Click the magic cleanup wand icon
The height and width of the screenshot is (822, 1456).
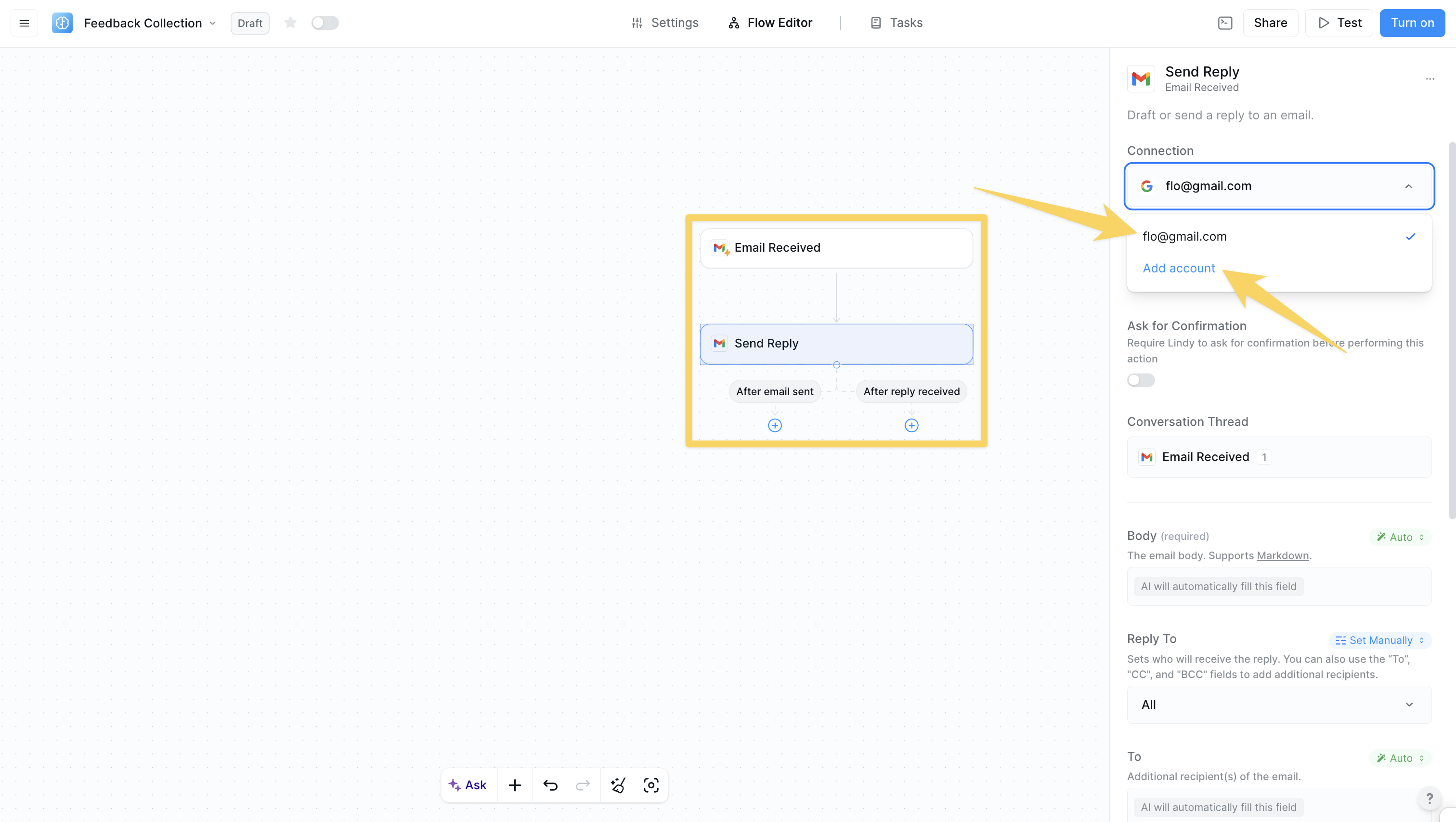(x=618, y=785)
